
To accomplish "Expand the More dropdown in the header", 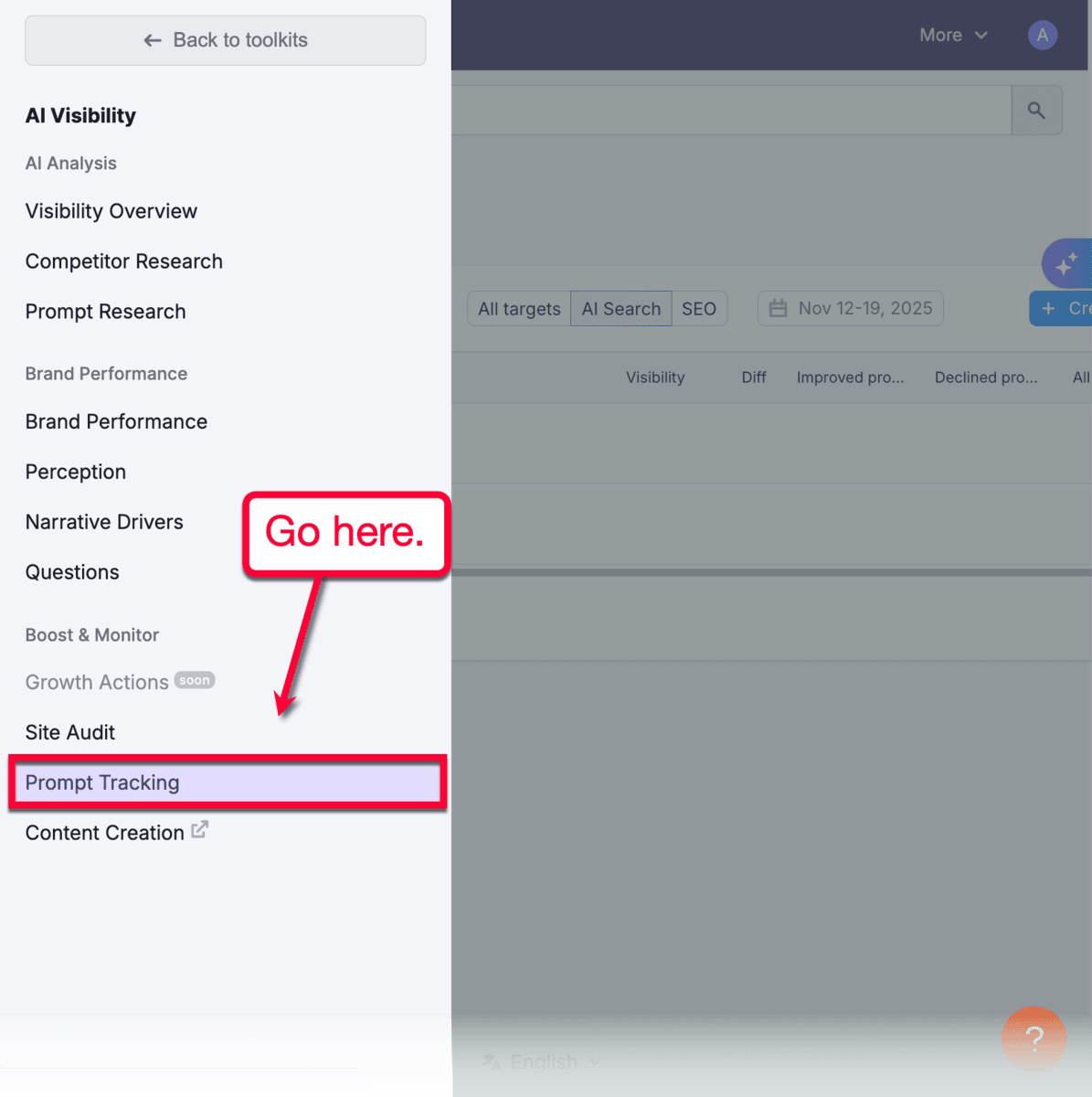I will pos(954,35).
